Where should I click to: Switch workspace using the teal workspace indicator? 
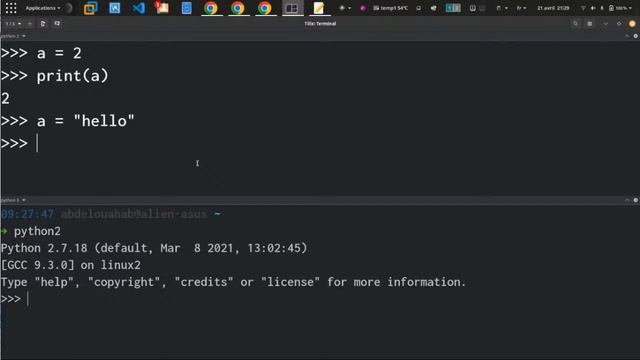[x=453, y=8]
